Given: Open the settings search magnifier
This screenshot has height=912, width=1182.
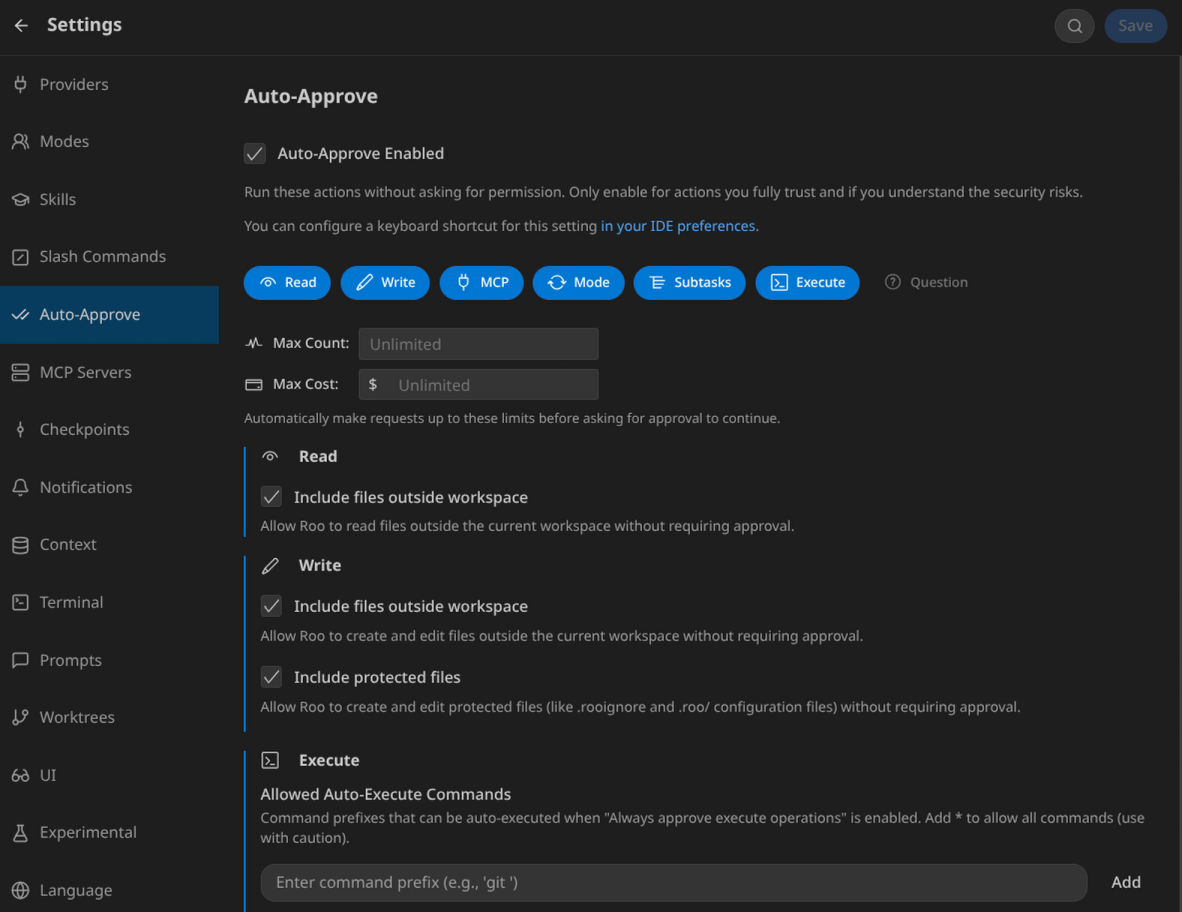Looking at the screenshot, I should (1074, 26).
